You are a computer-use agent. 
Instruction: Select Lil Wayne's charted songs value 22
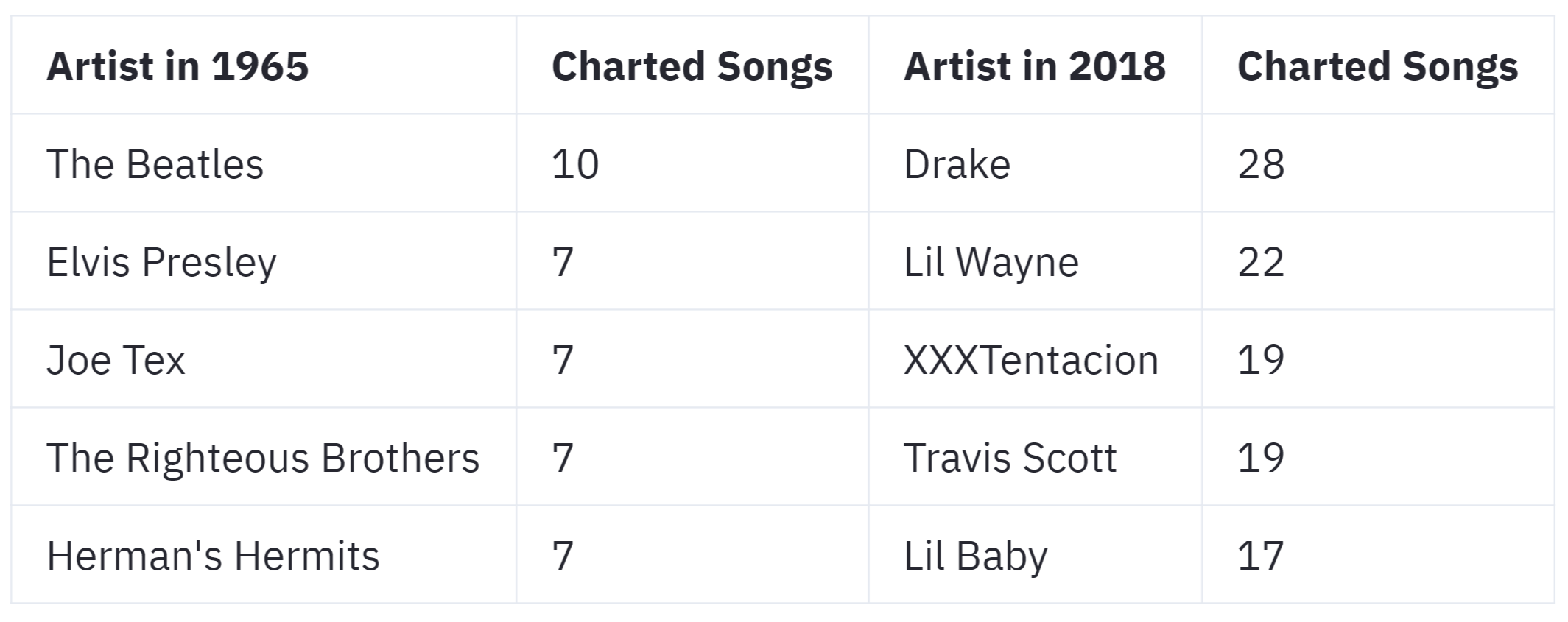coord(1261,262)
